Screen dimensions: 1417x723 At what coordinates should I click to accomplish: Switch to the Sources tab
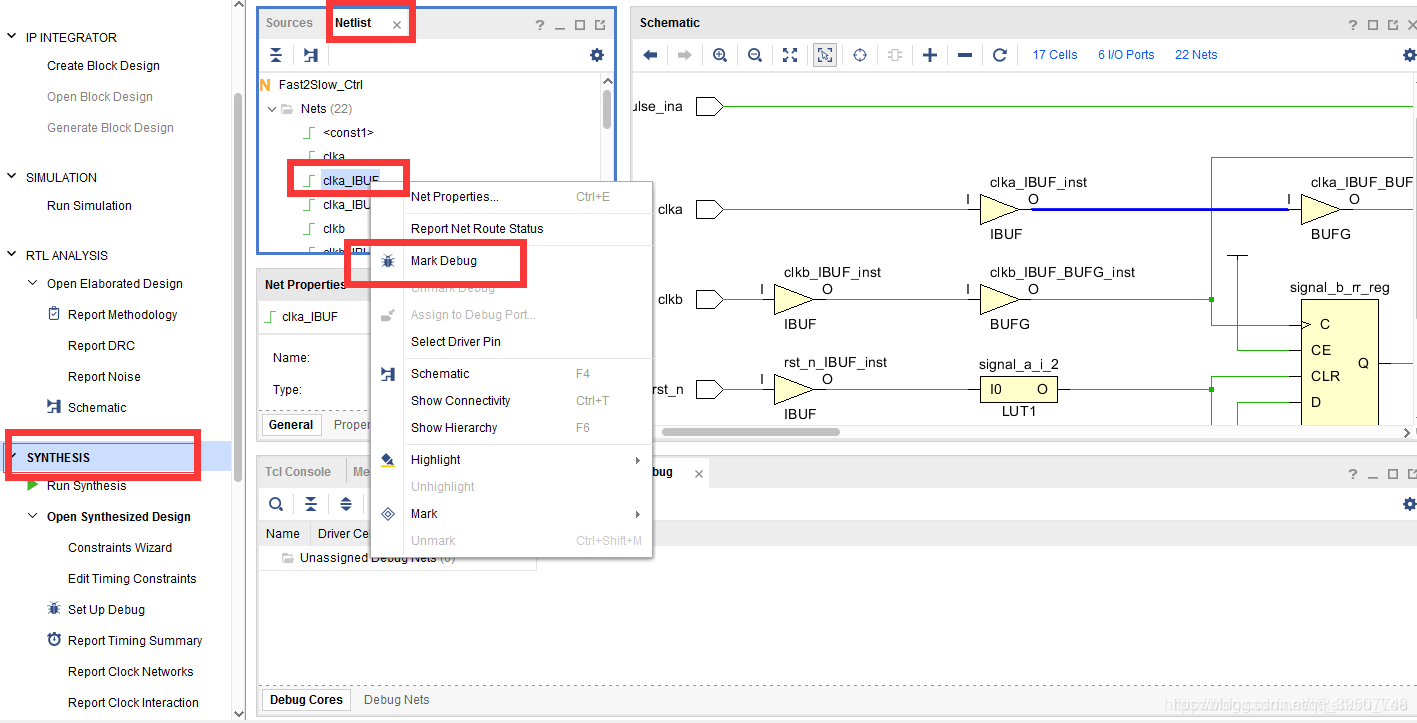click(x=289, y=23)
